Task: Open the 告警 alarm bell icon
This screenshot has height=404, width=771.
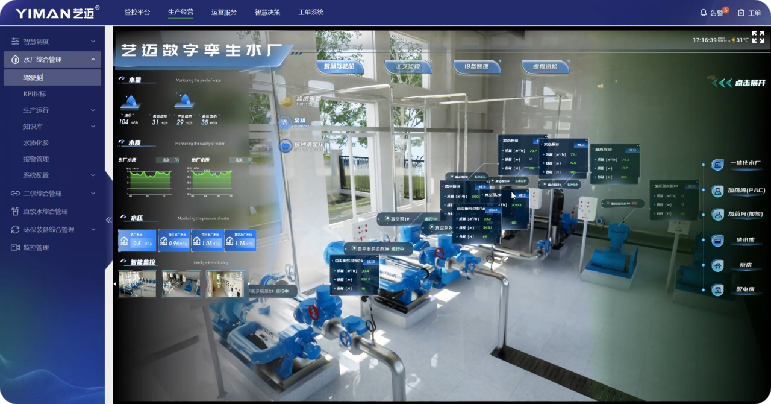Action: point(704,13)
